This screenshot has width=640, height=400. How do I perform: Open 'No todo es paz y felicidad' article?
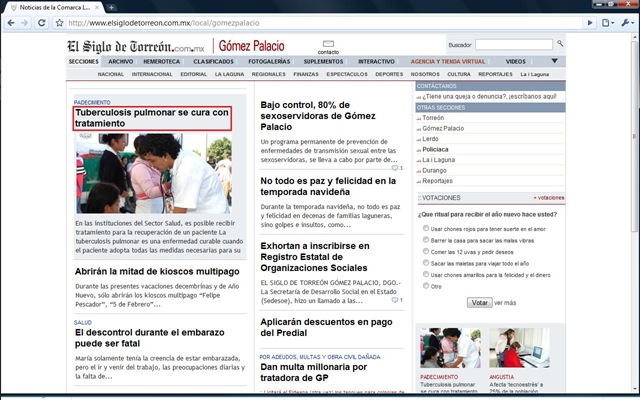(x=328, y=186)
